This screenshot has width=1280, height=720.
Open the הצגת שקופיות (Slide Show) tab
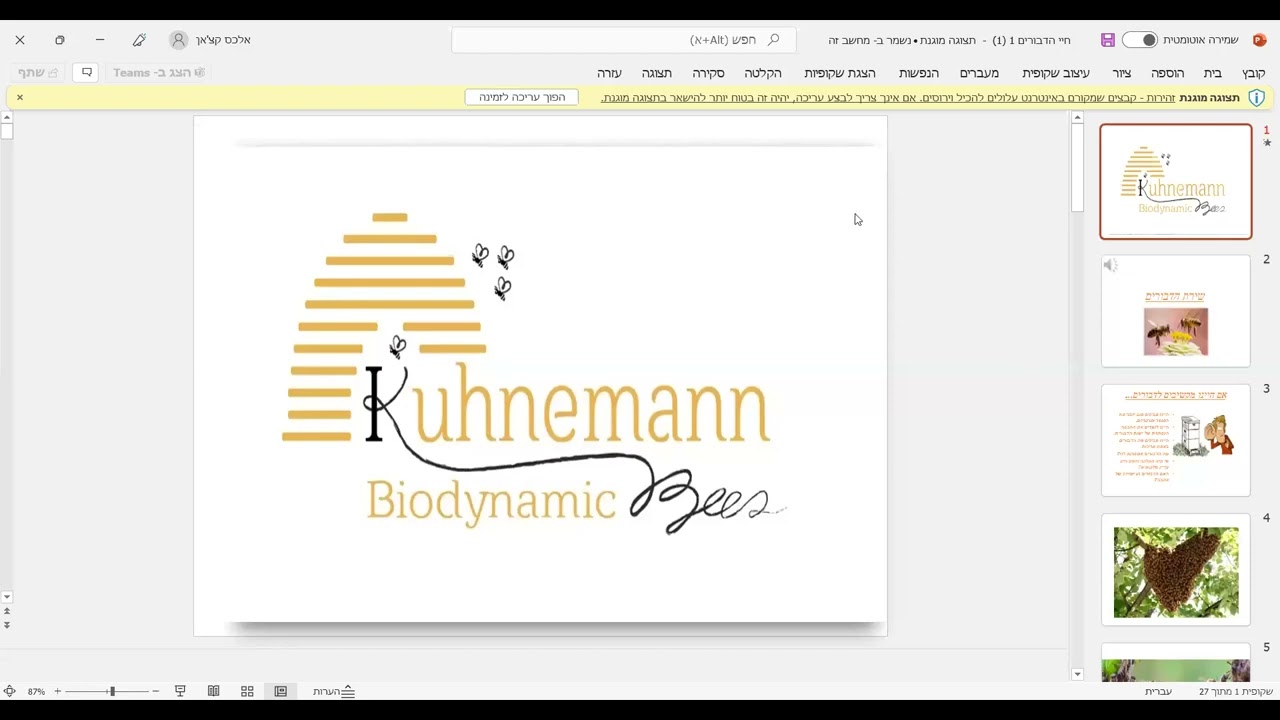(x=840, y=73)
